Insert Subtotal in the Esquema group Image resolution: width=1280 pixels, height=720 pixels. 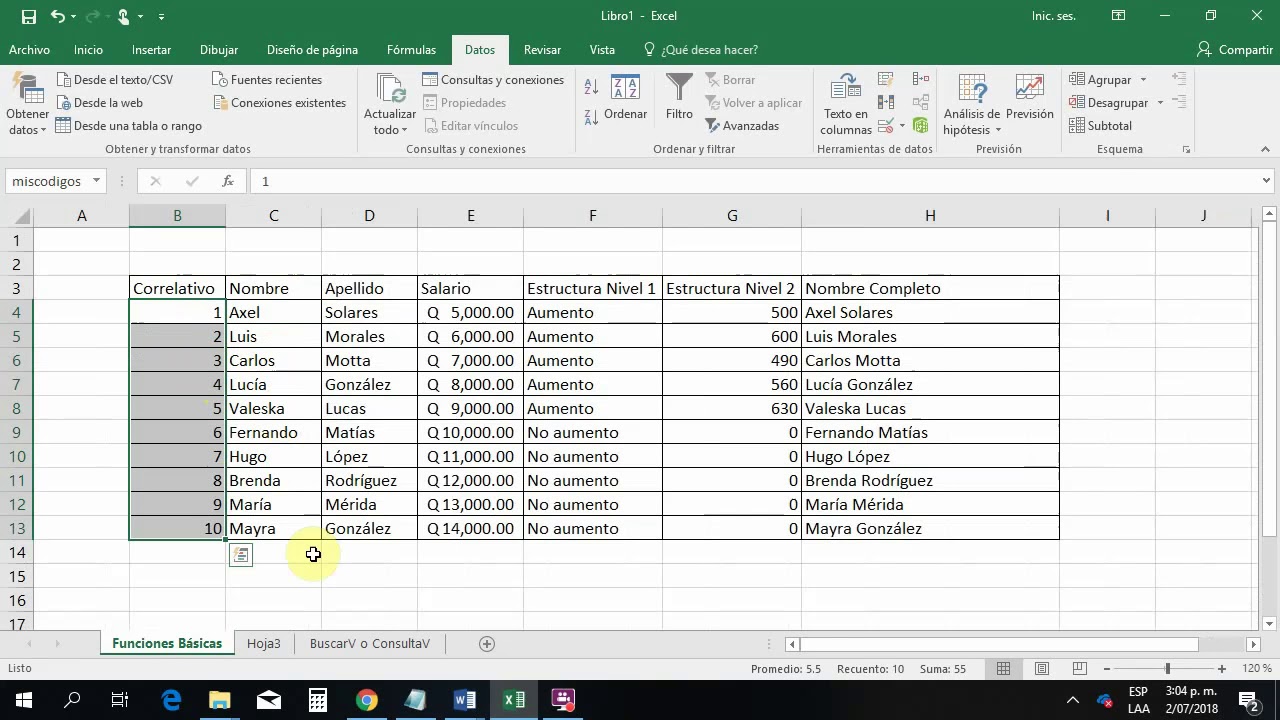pyautogui.click(x=1100, y=126)
